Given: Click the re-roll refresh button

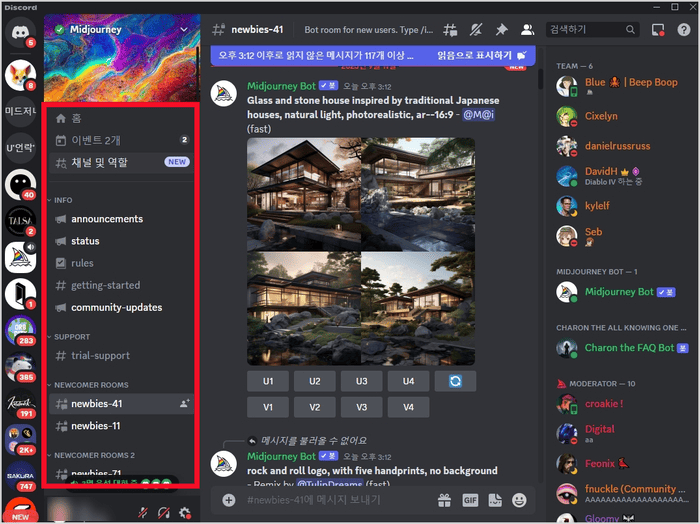Looking at the screenshot, I should click(455, 381).
